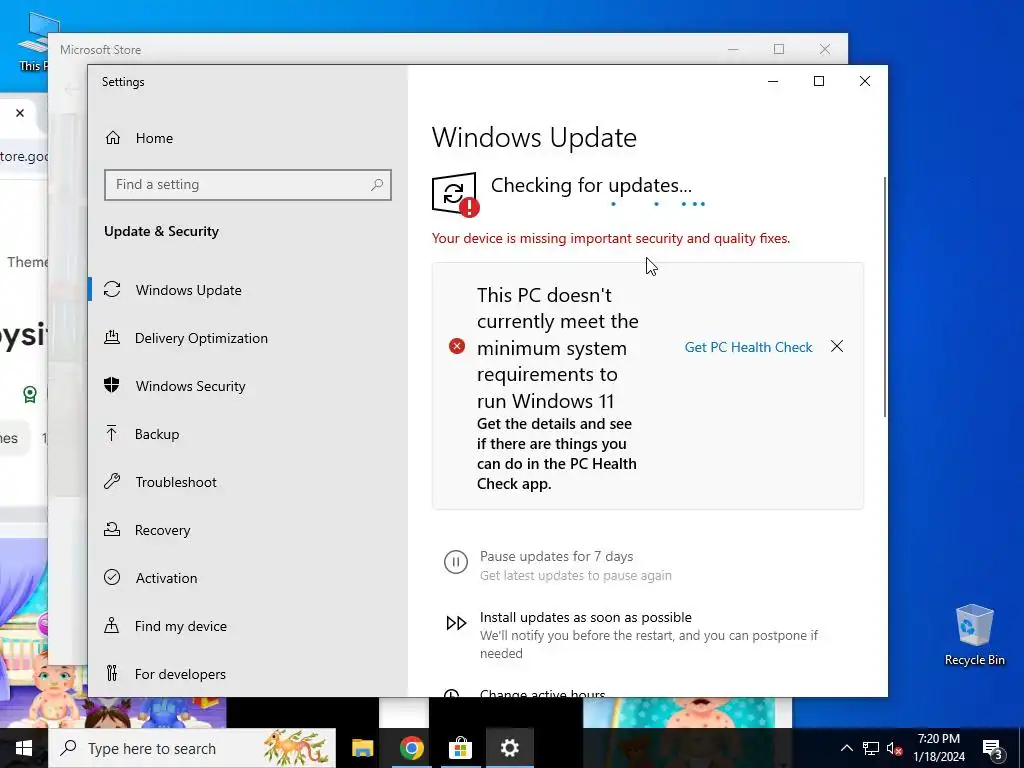Screen dimensions: 1024x768
Task: Click the magnifier icon in Find a setting
Action: tap(377, 185)
